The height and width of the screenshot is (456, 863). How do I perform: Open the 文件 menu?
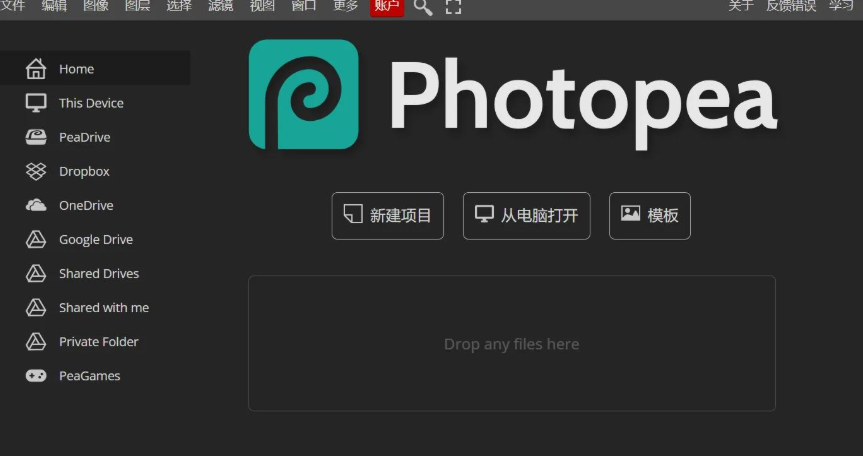13,6
